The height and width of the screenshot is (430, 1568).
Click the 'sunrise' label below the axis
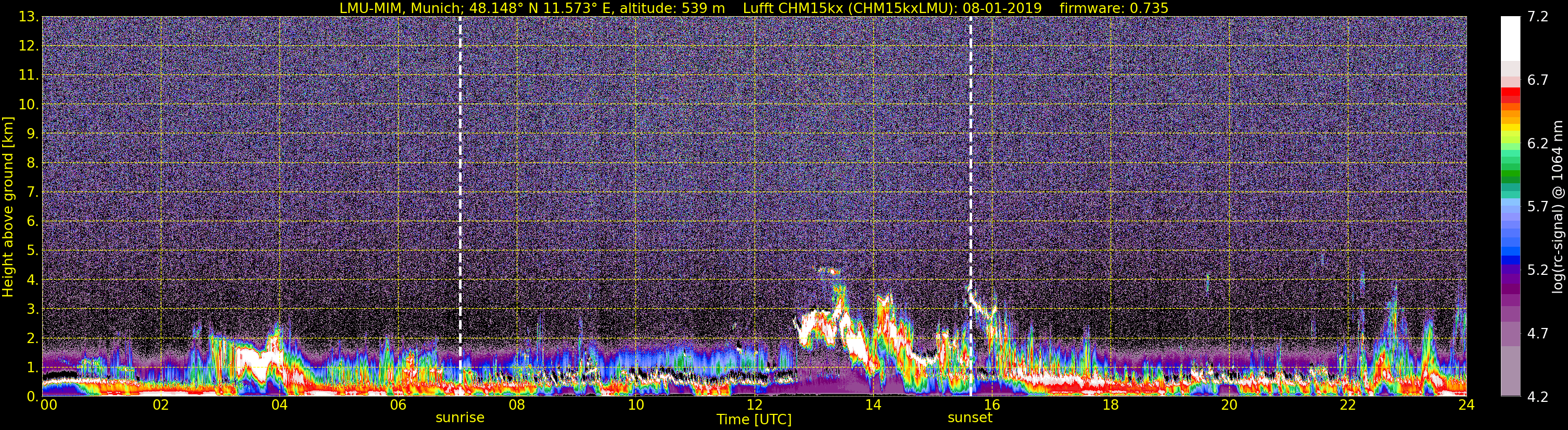[460, 418]
